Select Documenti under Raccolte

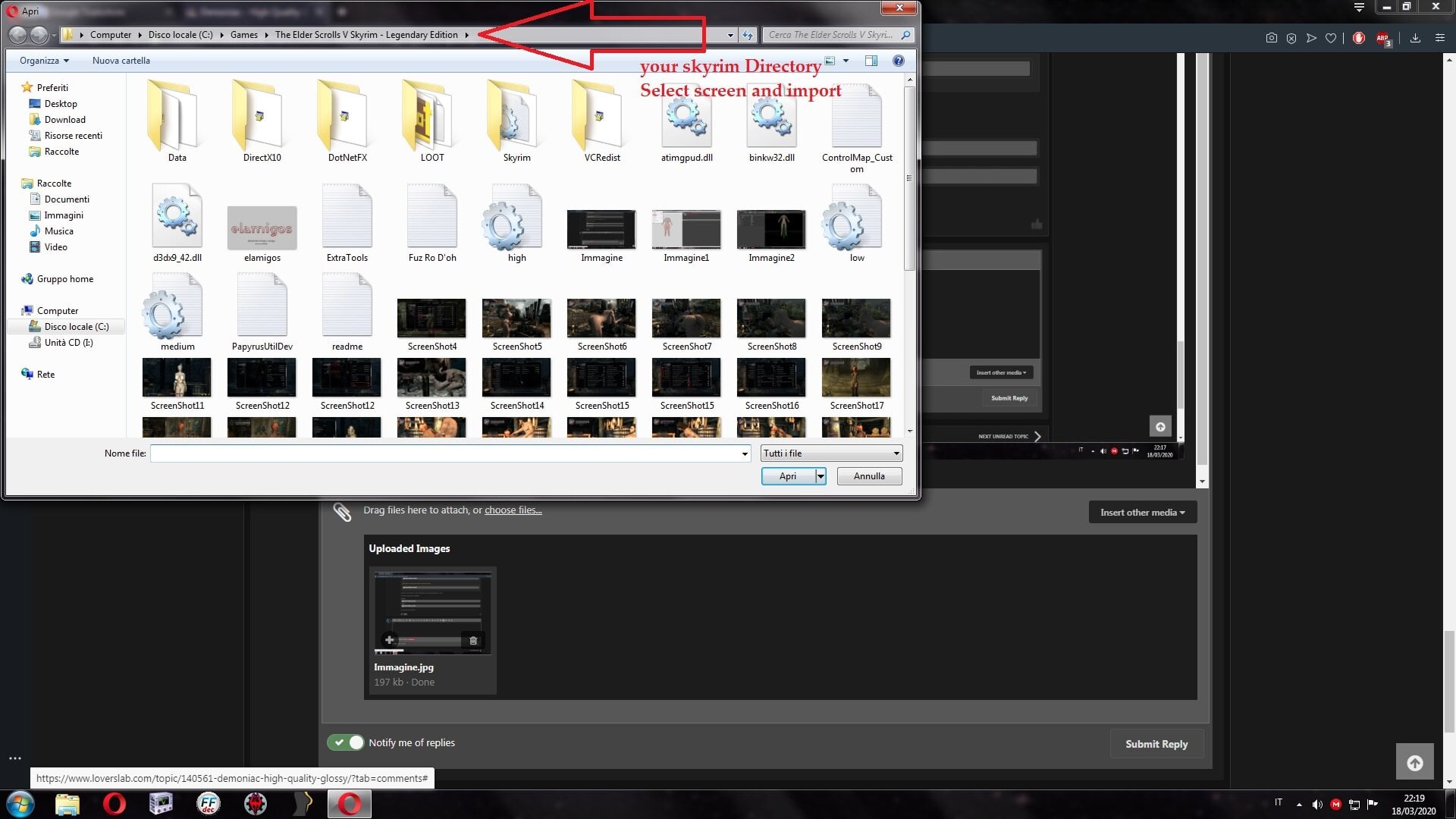[67, 199]
